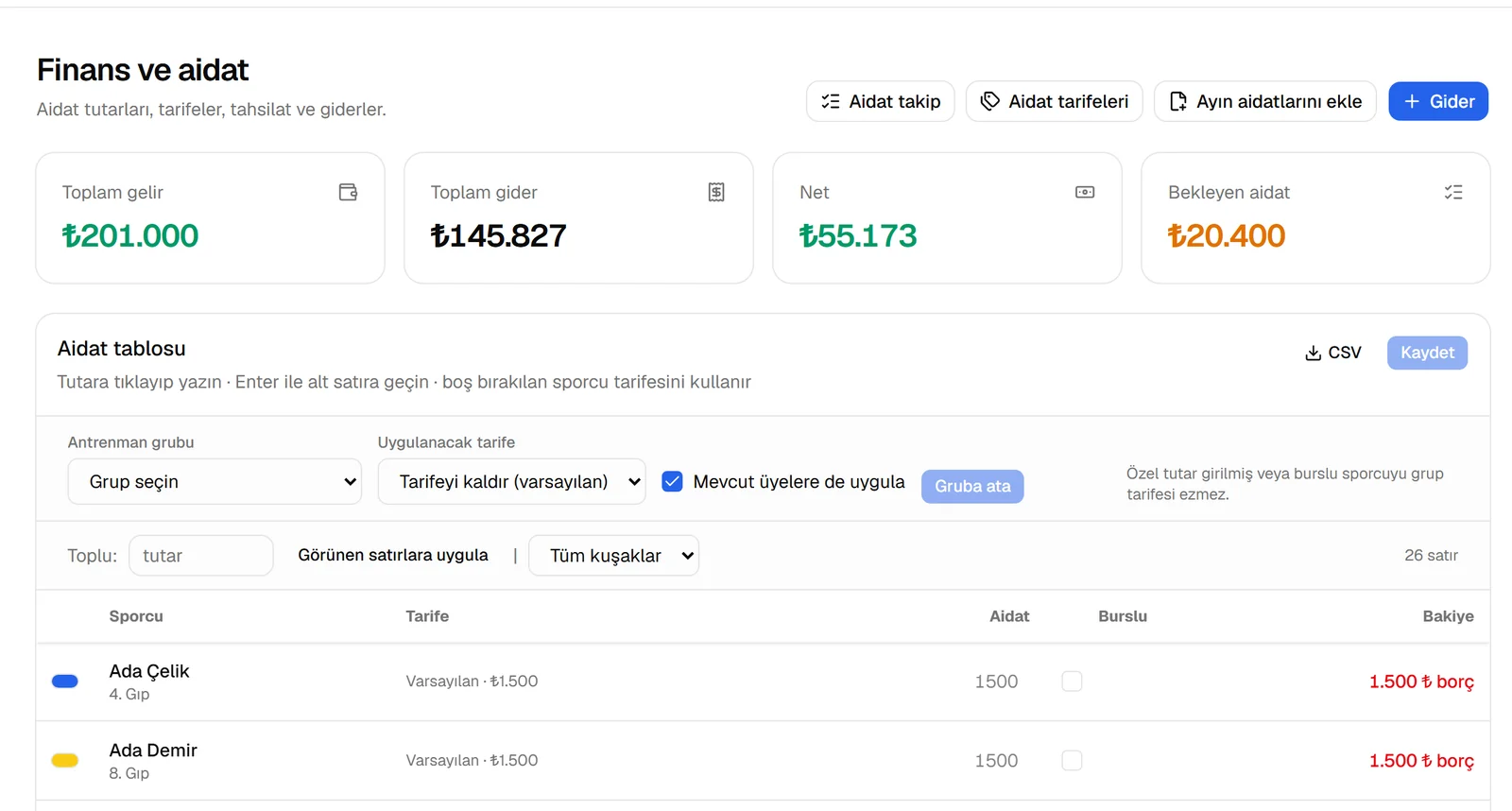The height and width of the screenshot is (811, 1512).
Task: Click the checklist icon on Aidat takip button
Action: coord(831,101)
